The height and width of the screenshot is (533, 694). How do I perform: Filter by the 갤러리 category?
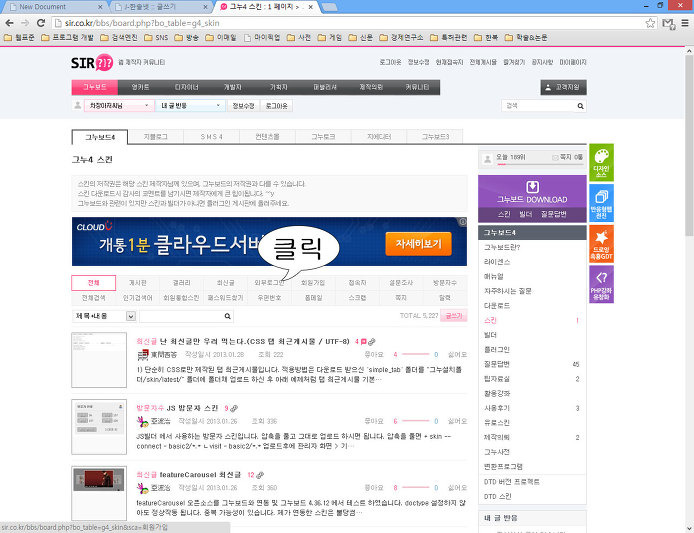181,283
